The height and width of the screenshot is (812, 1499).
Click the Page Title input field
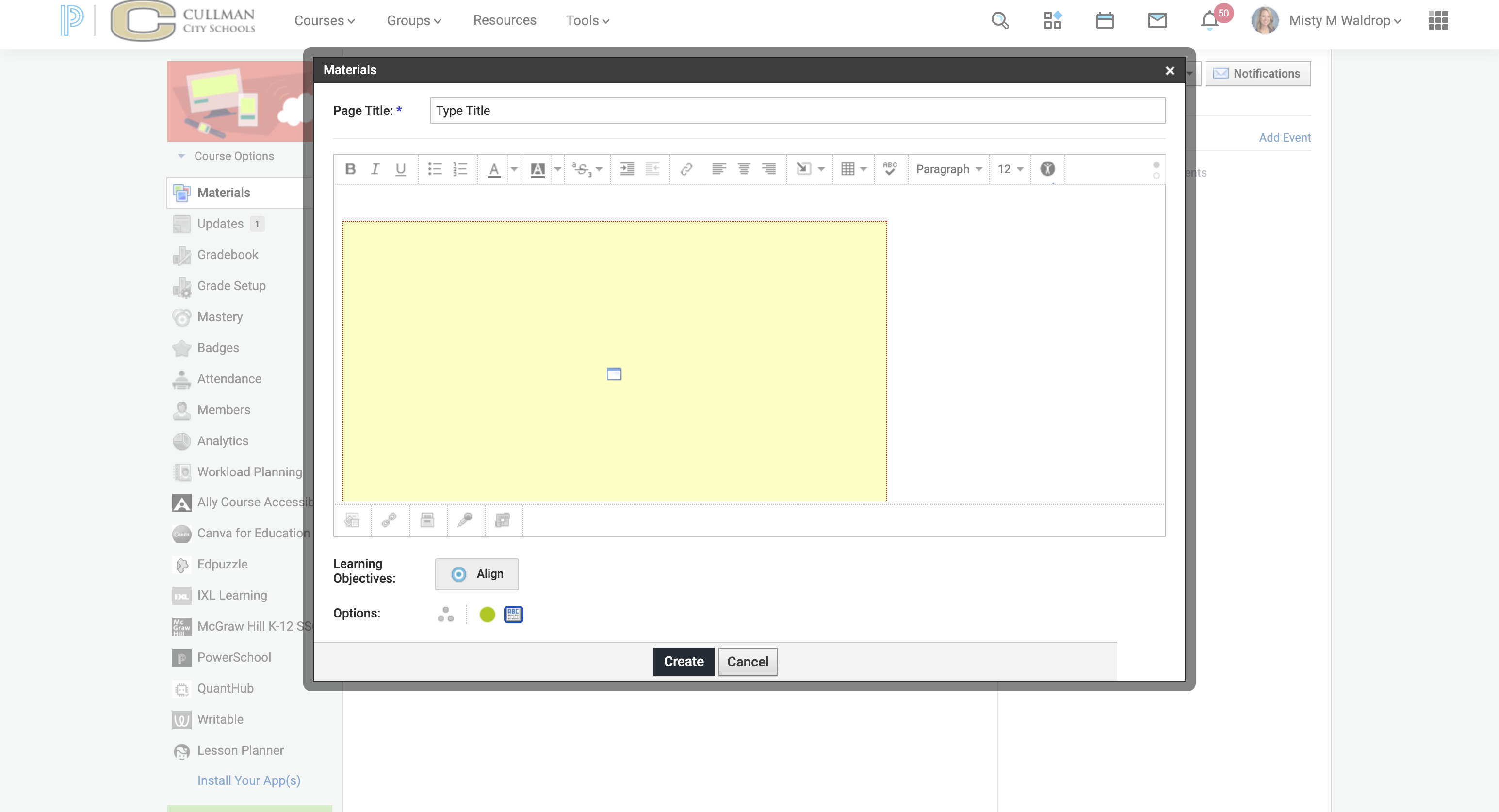(x=797, y=111)
